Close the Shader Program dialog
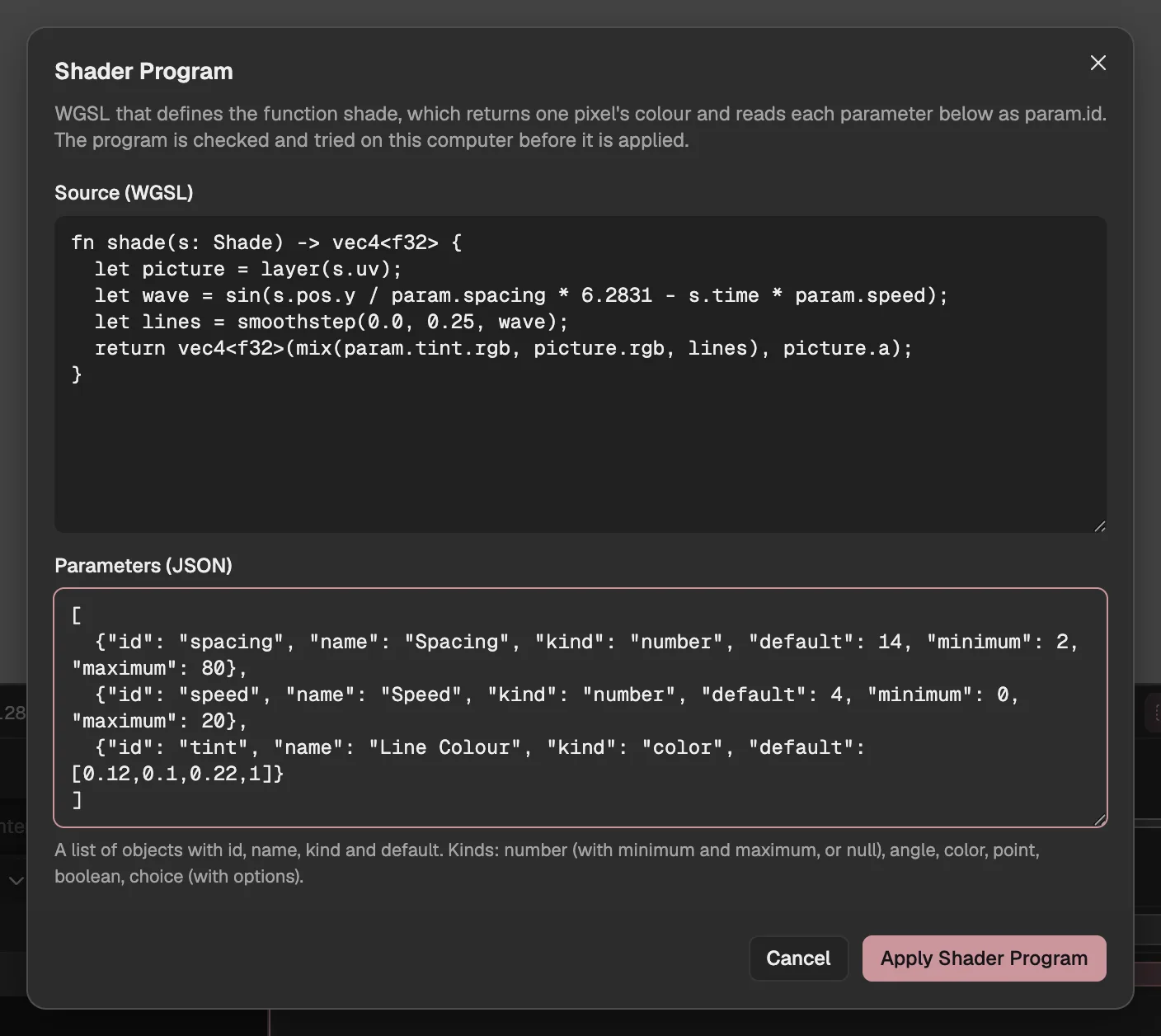Screen dimensions: 1161x1036 pos(1098,63)
